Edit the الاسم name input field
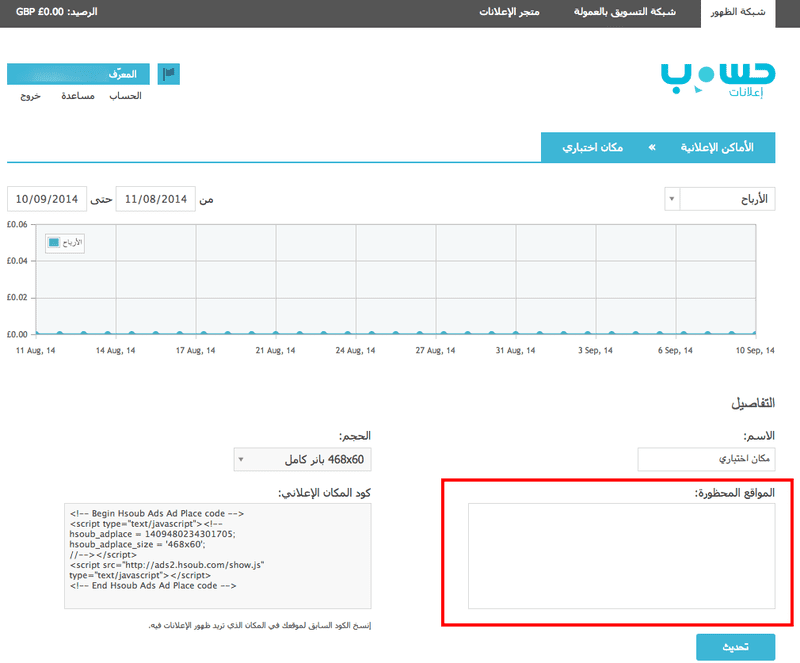Viewport: 800px width, 663px height. 706,459
